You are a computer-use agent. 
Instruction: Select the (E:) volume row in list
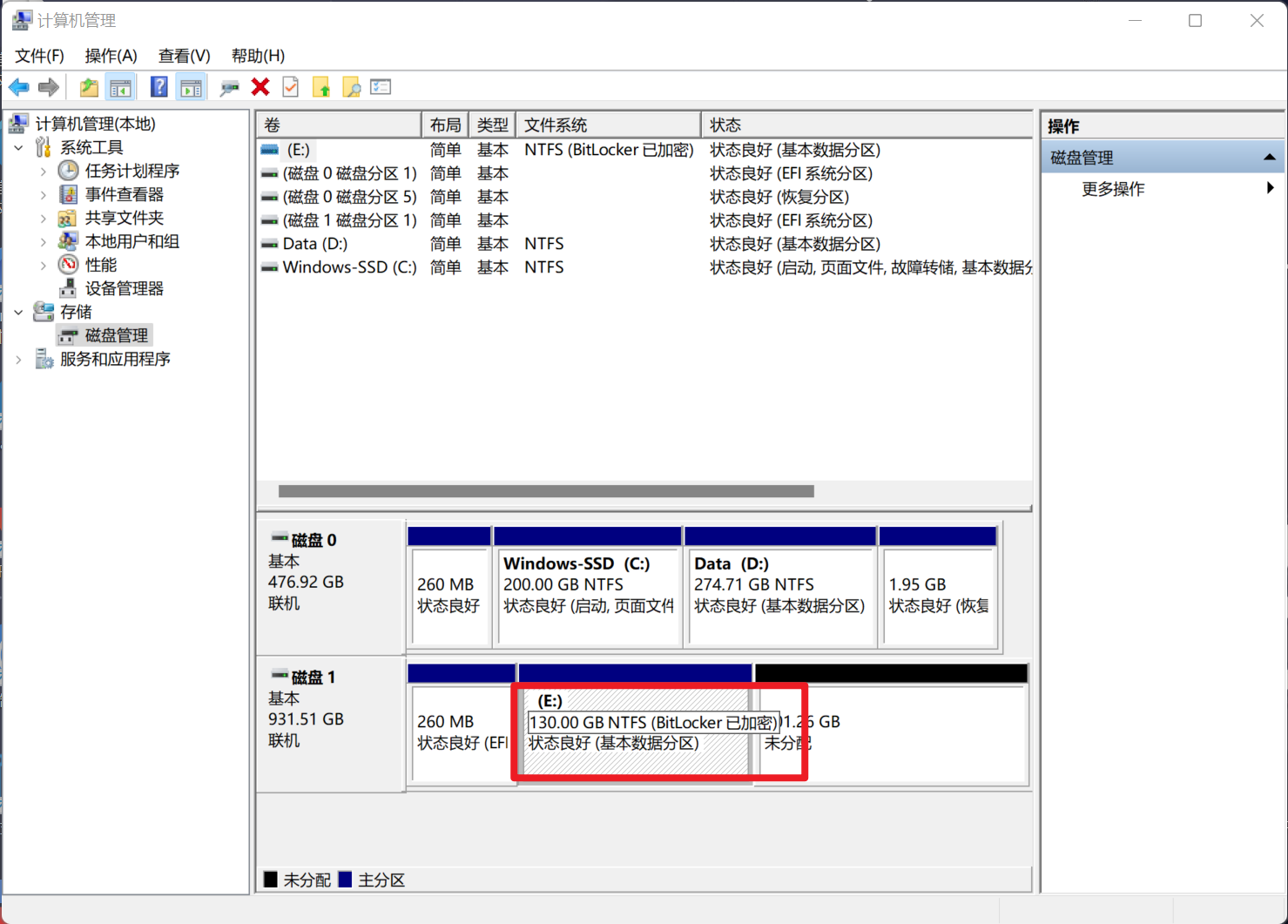tap(644, 150)
